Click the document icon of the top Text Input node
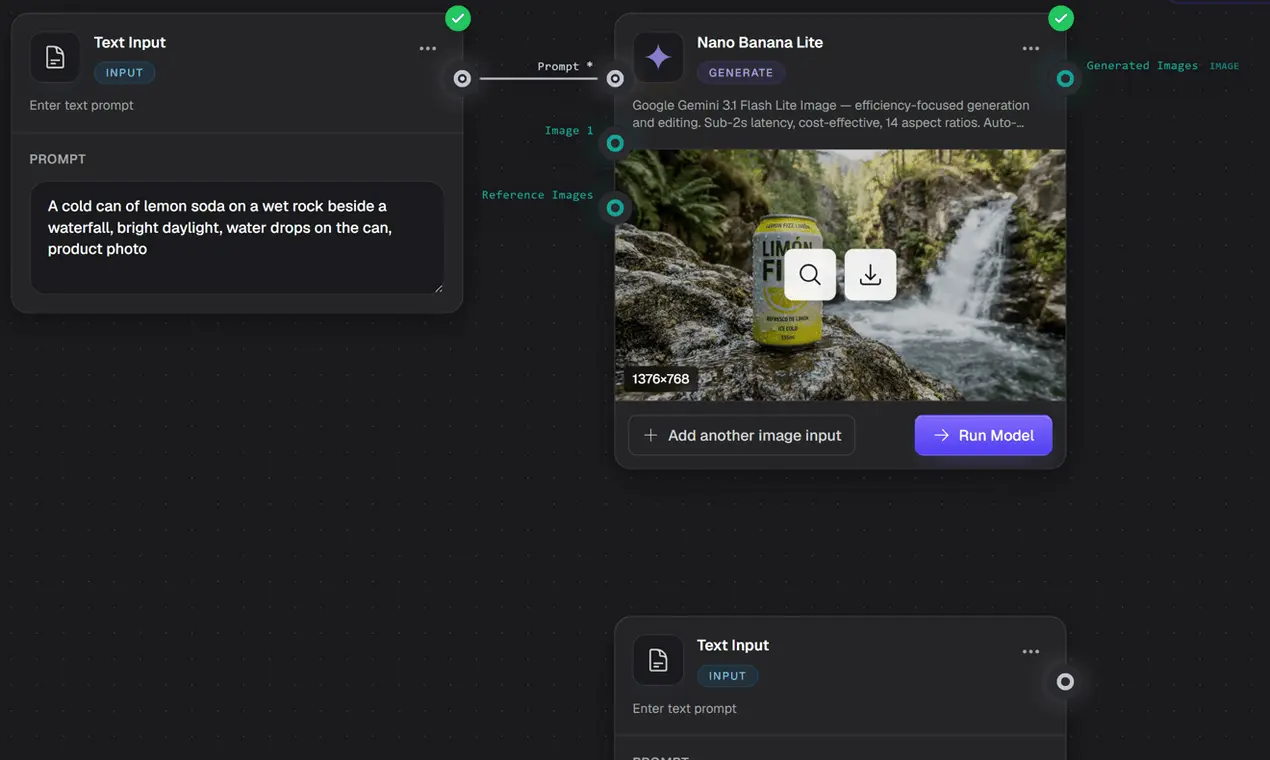This screenshot has width=1270, height=760. coord(55,58)
